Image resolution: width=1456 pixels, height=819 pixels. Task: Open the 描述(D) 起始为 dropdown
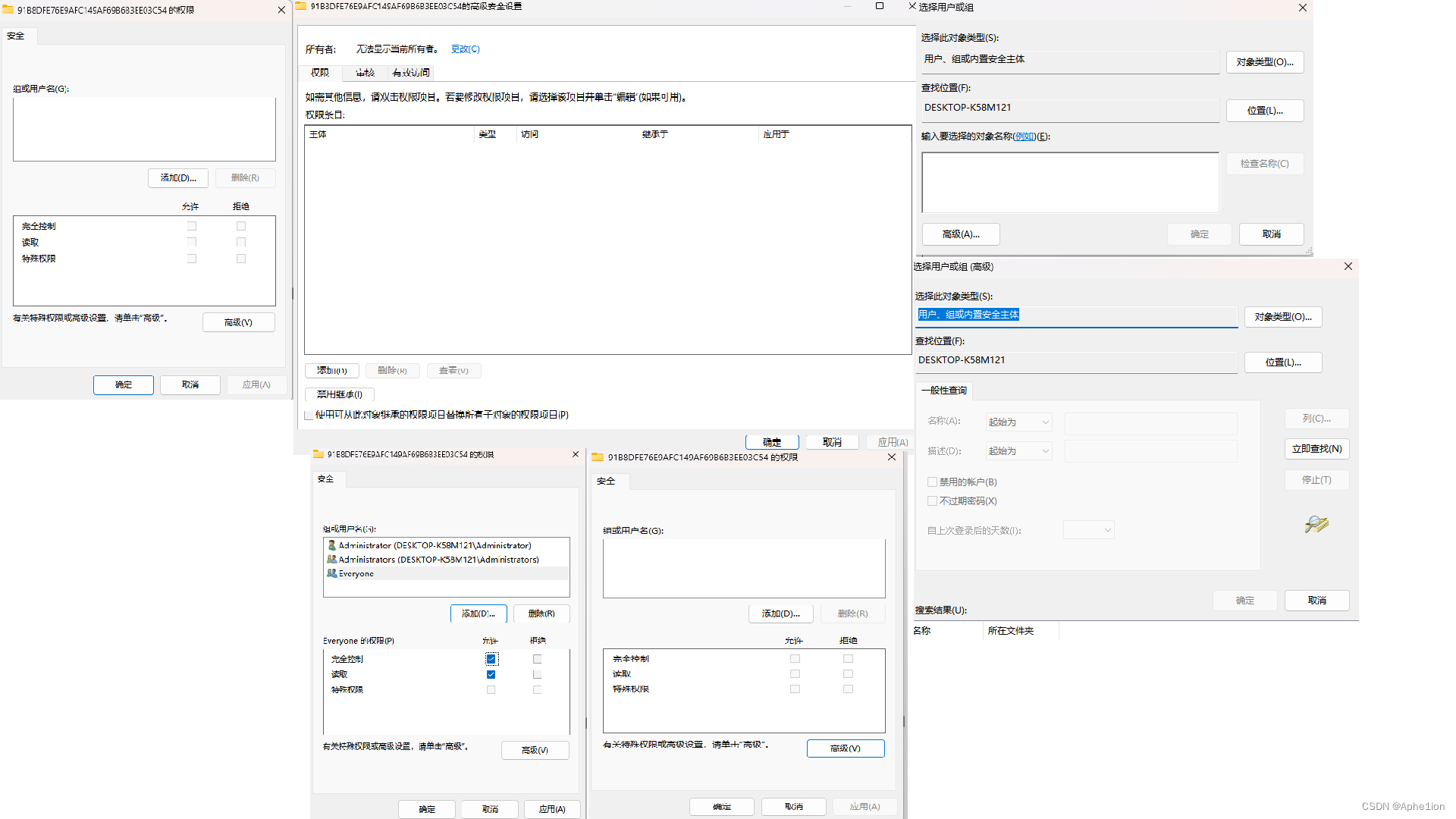(x=1019, y=451)
